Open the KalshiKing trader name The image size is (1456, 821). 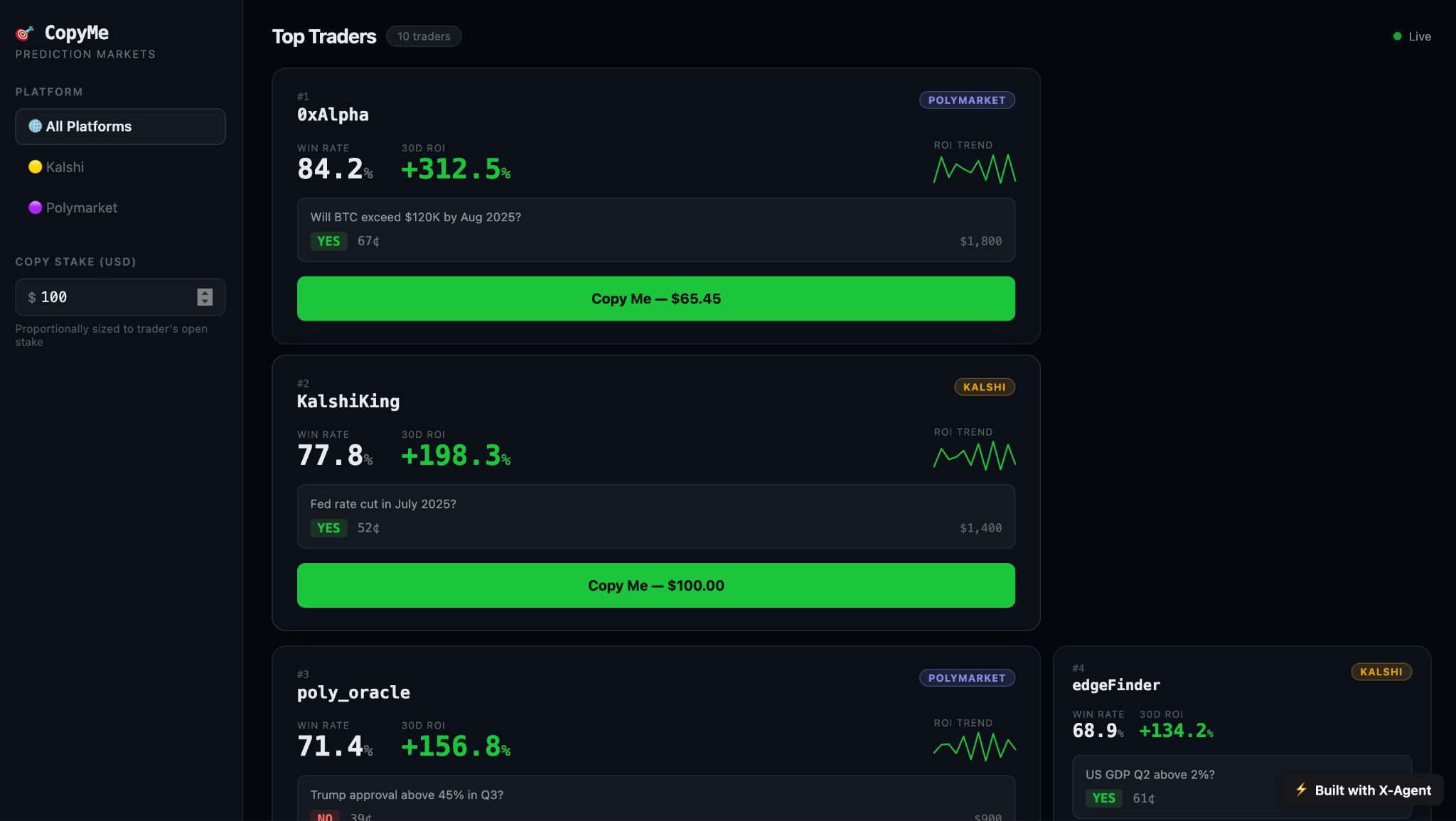348,402
